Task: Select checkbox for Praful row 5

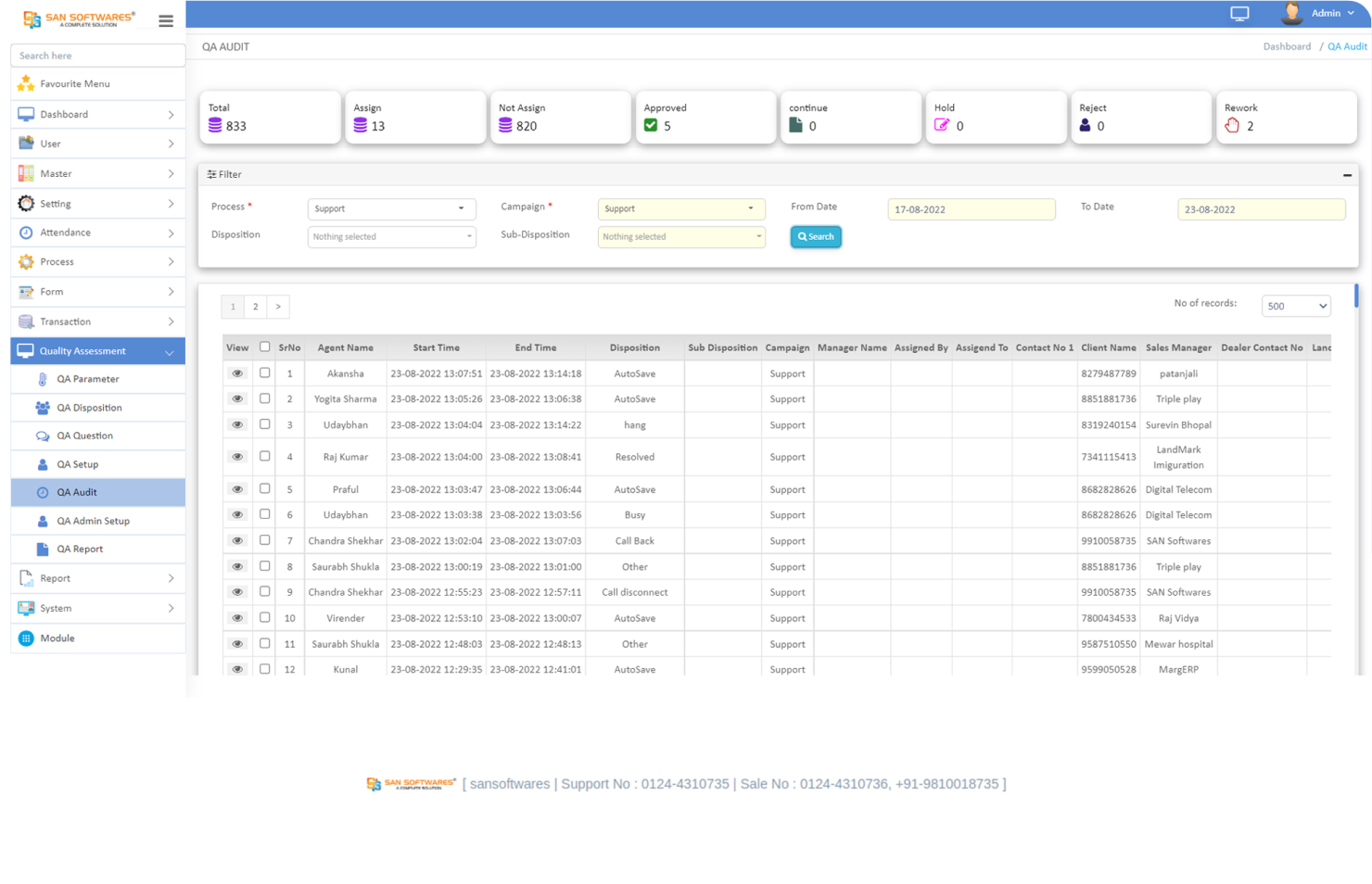Action: (x=265, y=488)
